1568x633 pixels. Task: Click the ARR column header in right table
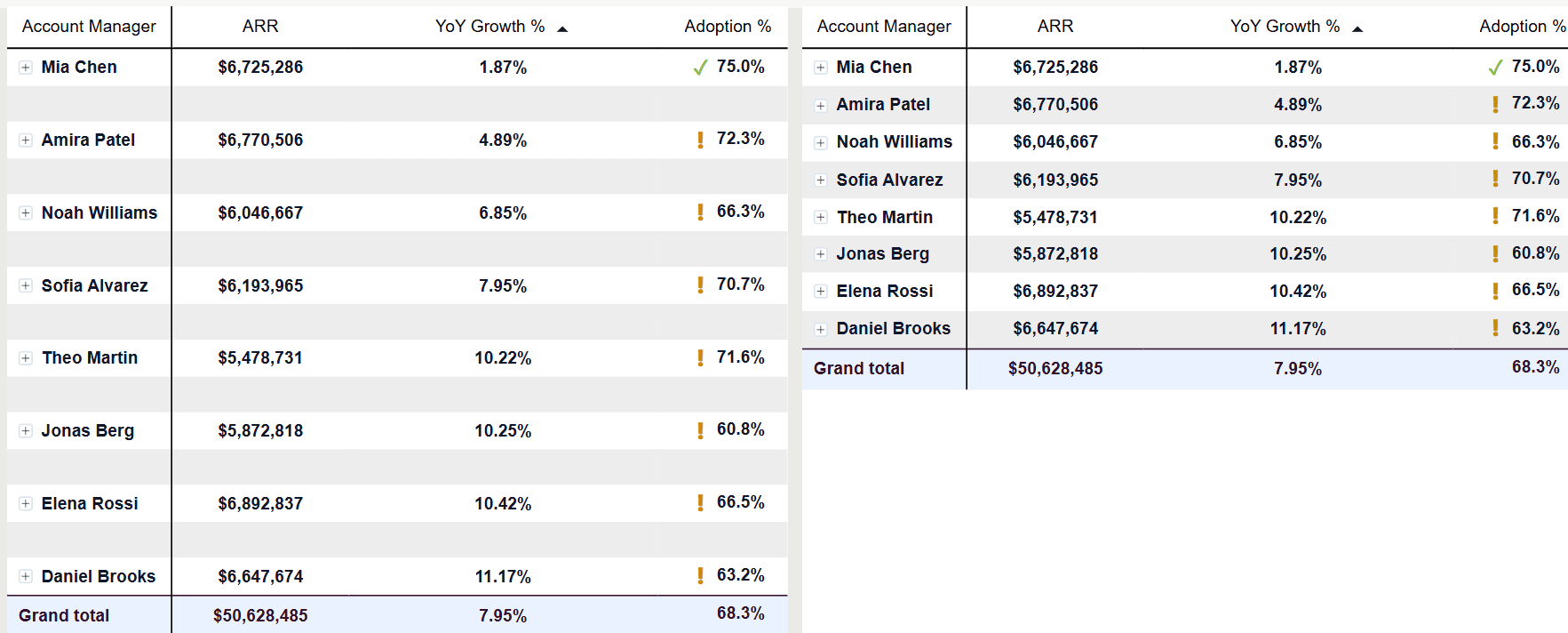pyautogui.click(x=1055, y=27)
